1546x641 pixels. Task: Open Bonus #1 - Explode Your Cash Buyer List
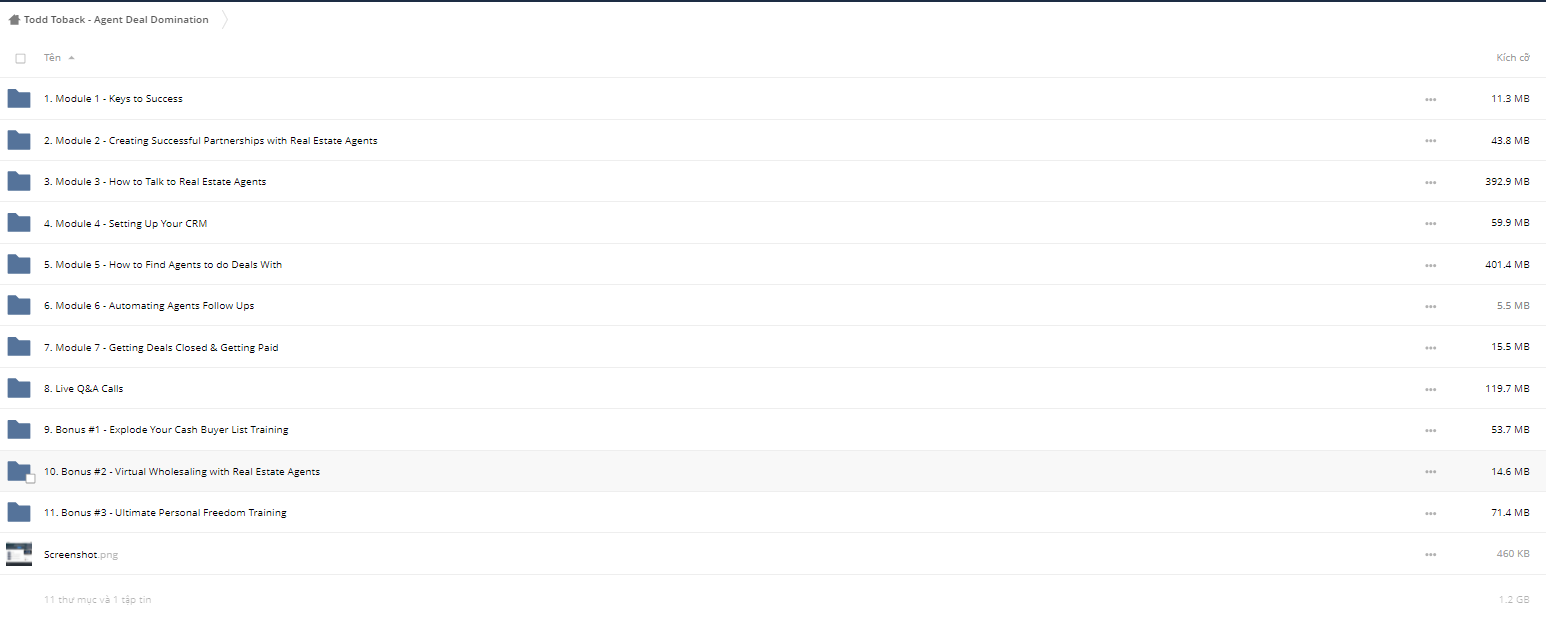pyautogui.click(x=166, y=430)
